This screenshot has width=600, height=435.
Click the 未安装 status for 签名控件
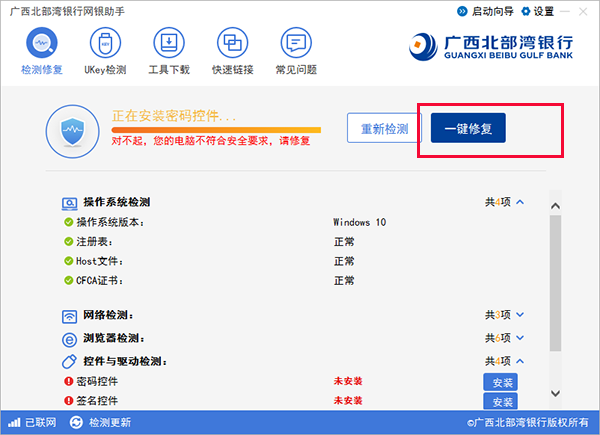(348, 401)
